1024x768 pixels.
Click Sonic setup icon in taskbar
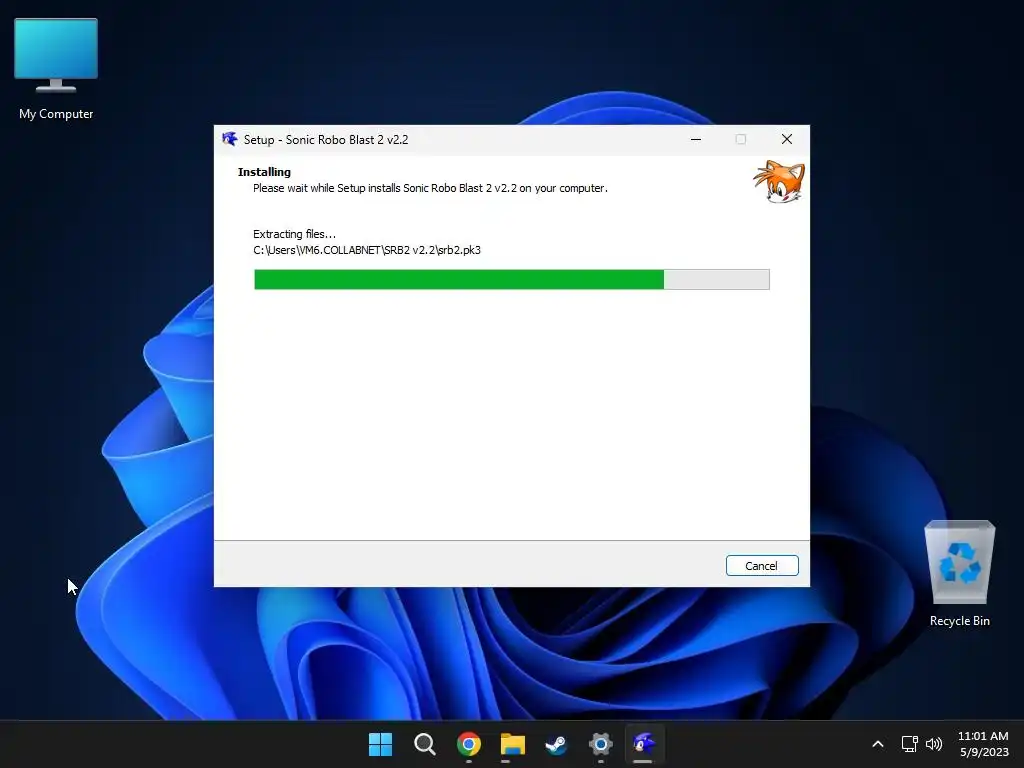pos(644,744)
